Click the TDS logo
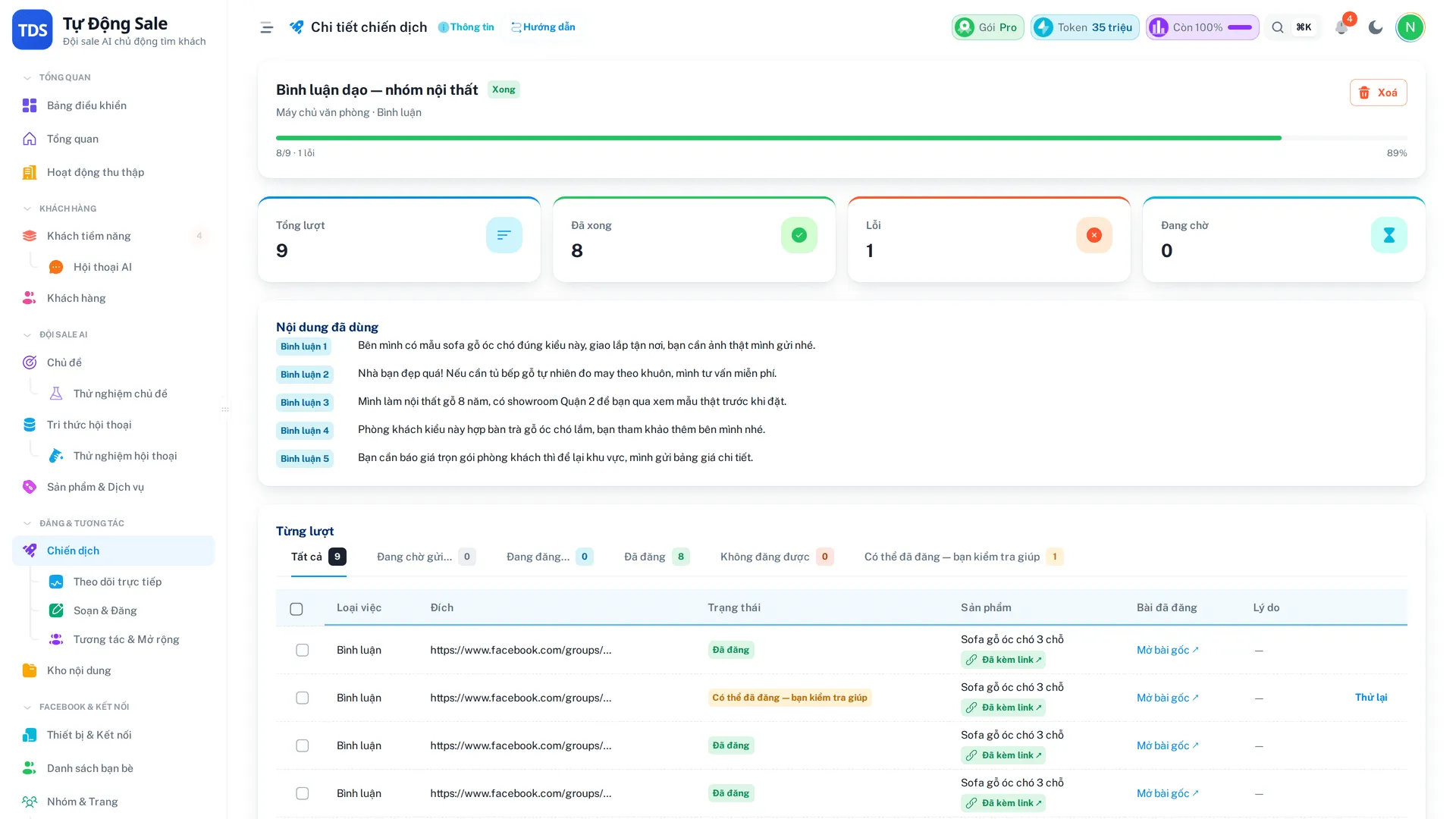The image size is (1456, 819). (33, 30)
